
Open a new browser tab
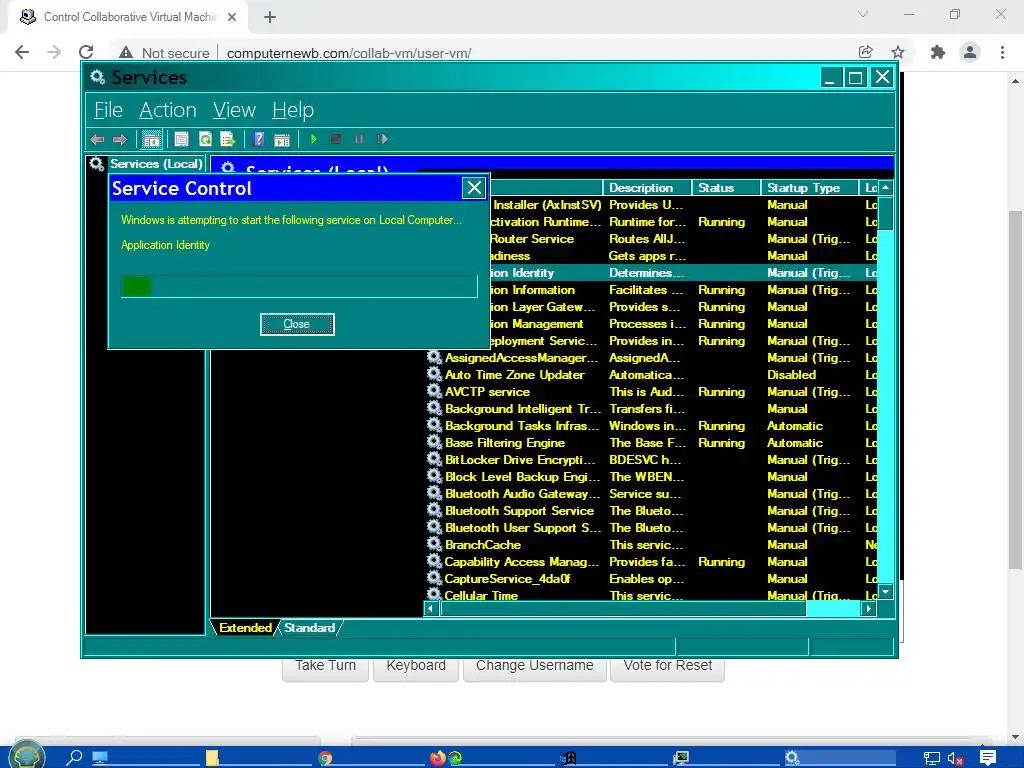click(x=270, y=17)
